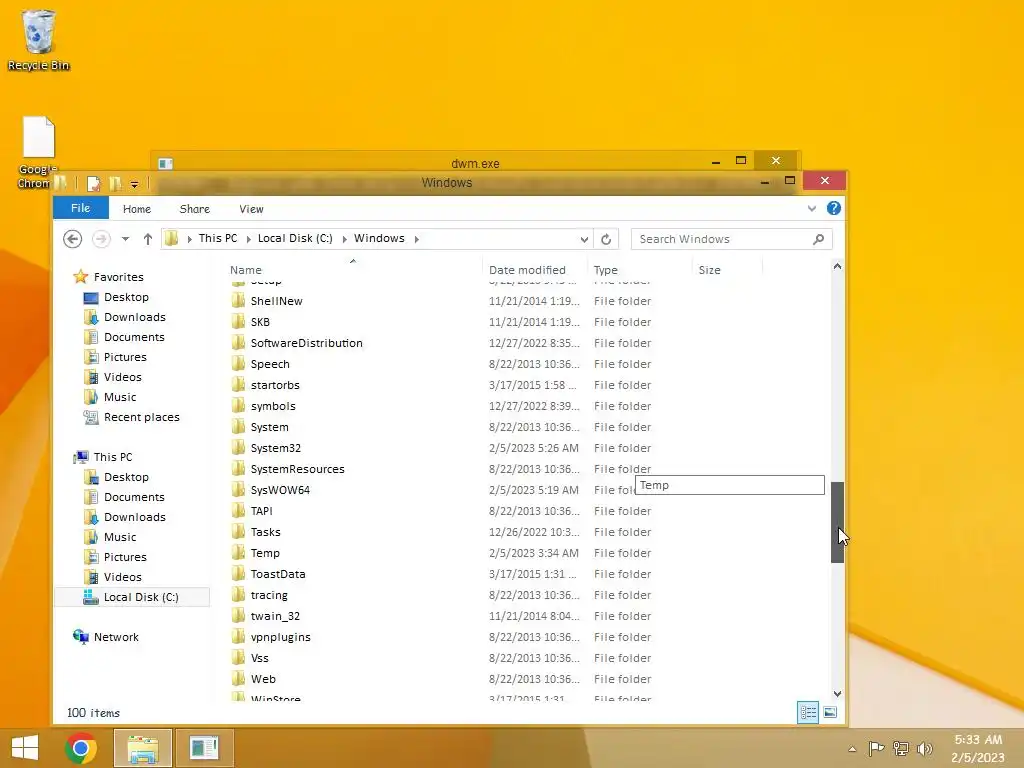The height and width of the screenshot is (768, 1024).
Task: Click the dwm.exe app taskbar icon
Action: click(x=204, y=748)
